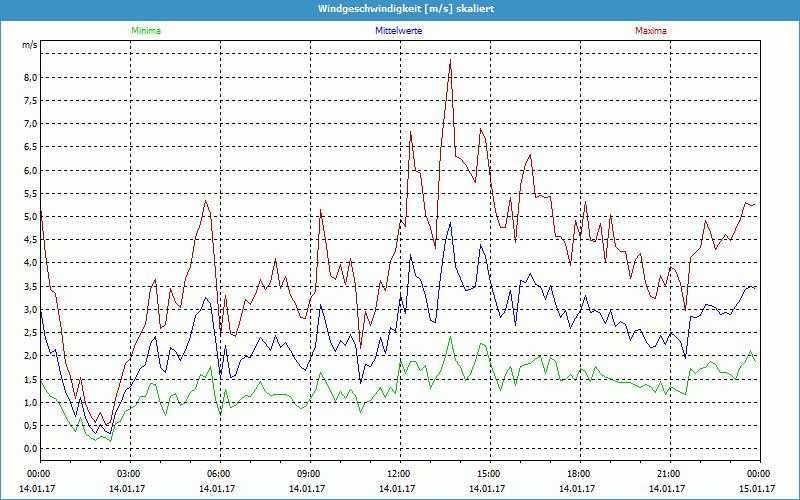Click the 06:00 time axis label
The width and height of the screenshot is (800, 500).
click(x=217, y=474)
